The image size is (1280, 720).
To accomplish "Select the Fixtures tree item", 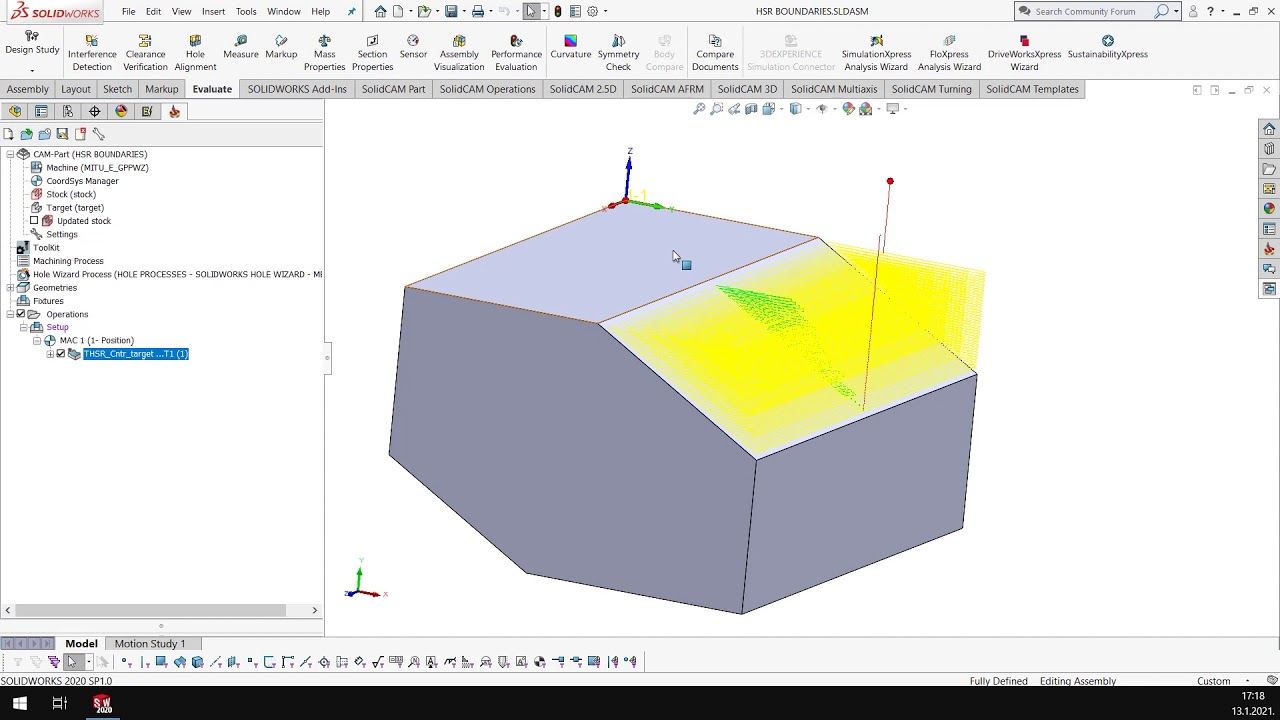I will tap(48, 301).
